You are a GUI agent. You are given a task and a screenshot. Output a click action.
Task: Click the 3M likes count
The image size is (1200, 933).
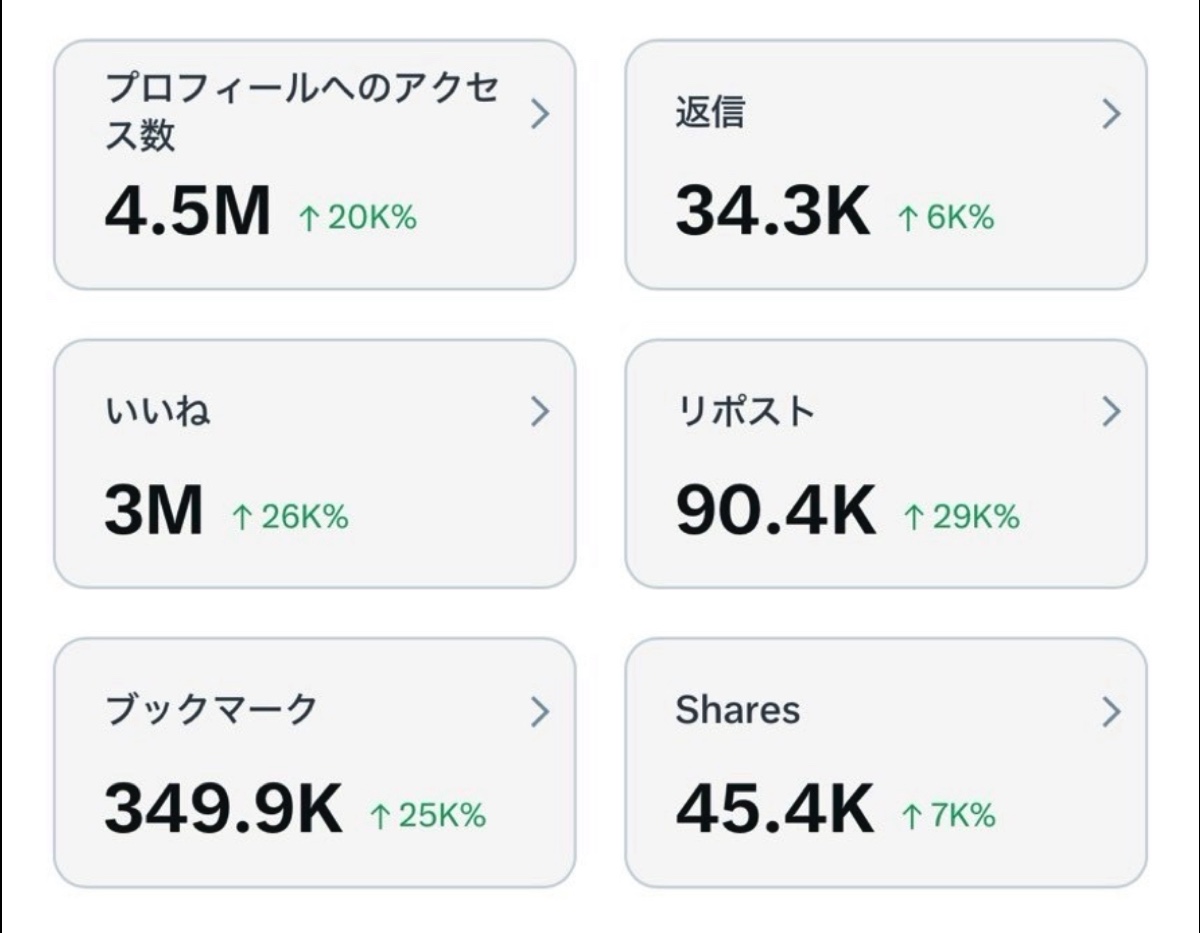click(153, 510)
